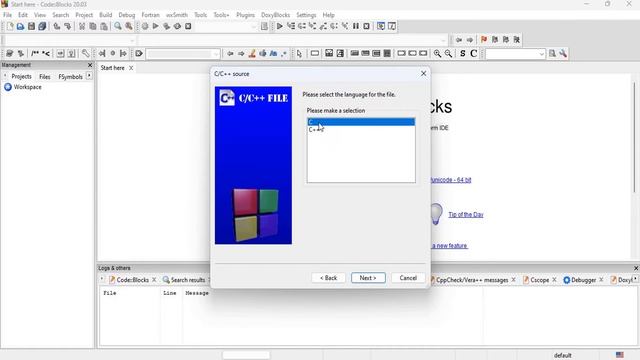The width and height of the screenshot is (640, 360).
Task: Click the lightbulb Tip of the Day icon
Action: pos(436,214)
